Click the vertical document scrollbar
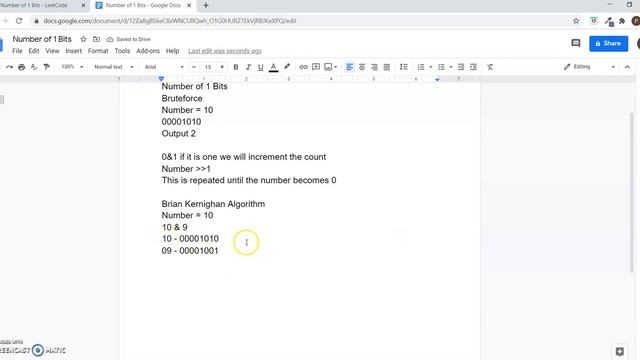The height and width of the screenshot is (360, 640). coord(633,193)
